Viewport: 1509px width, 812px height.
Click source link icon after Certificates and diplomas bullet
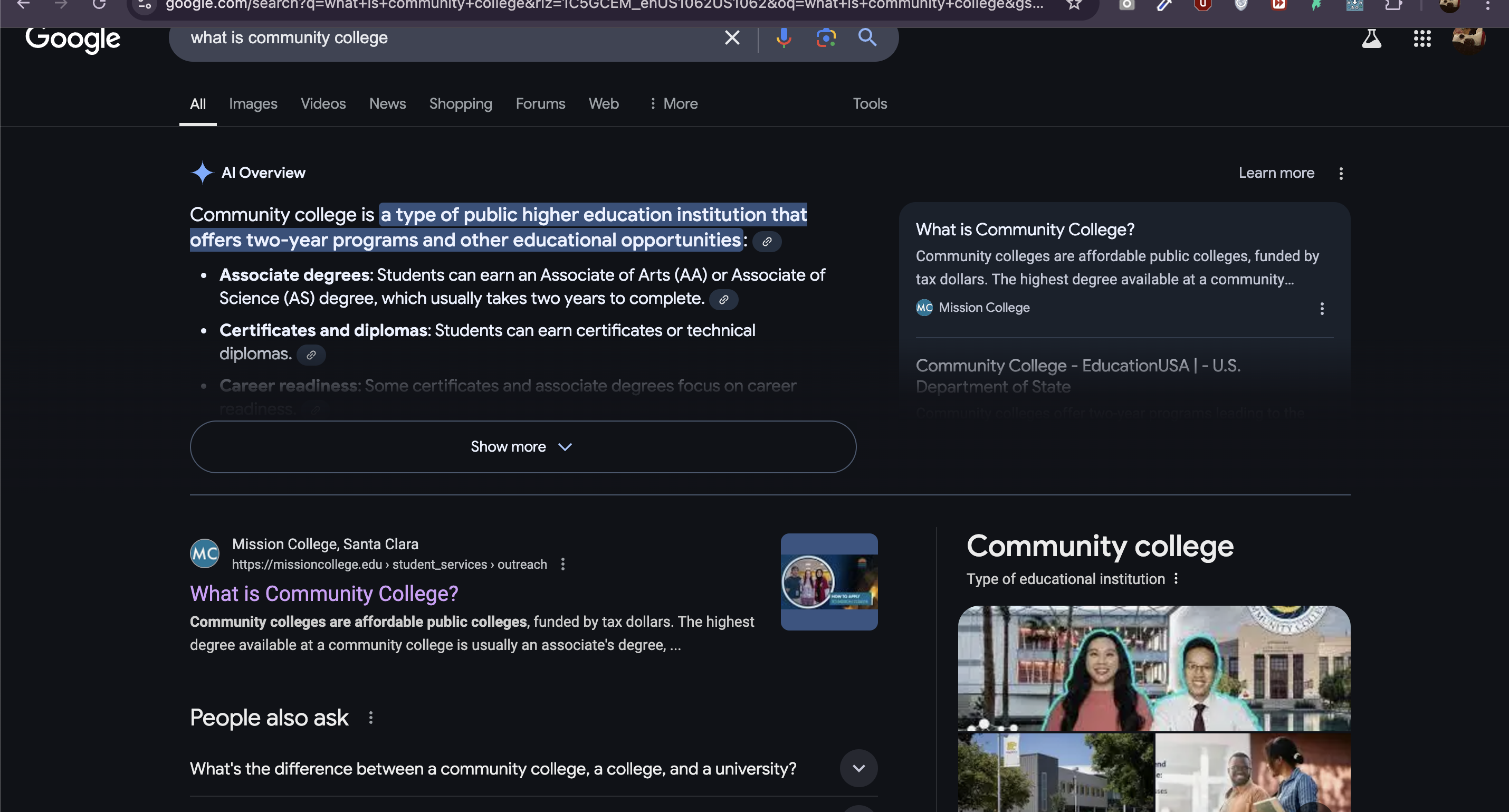pos(311,355)
